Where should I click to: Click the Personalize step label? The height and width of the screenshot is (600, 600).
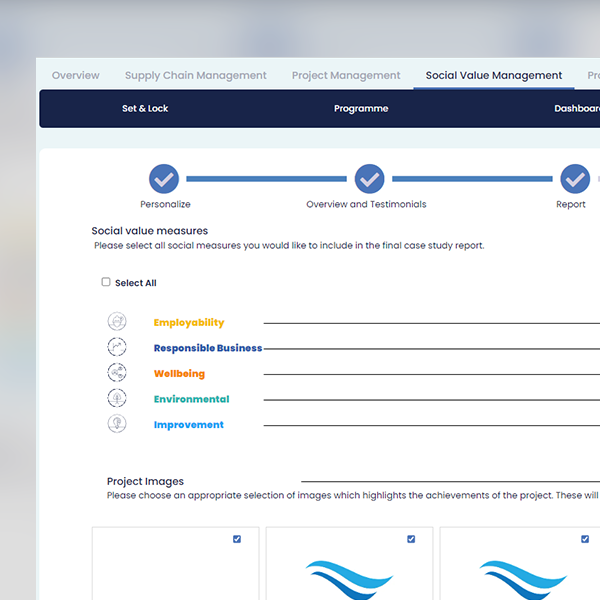pos(165,204)
